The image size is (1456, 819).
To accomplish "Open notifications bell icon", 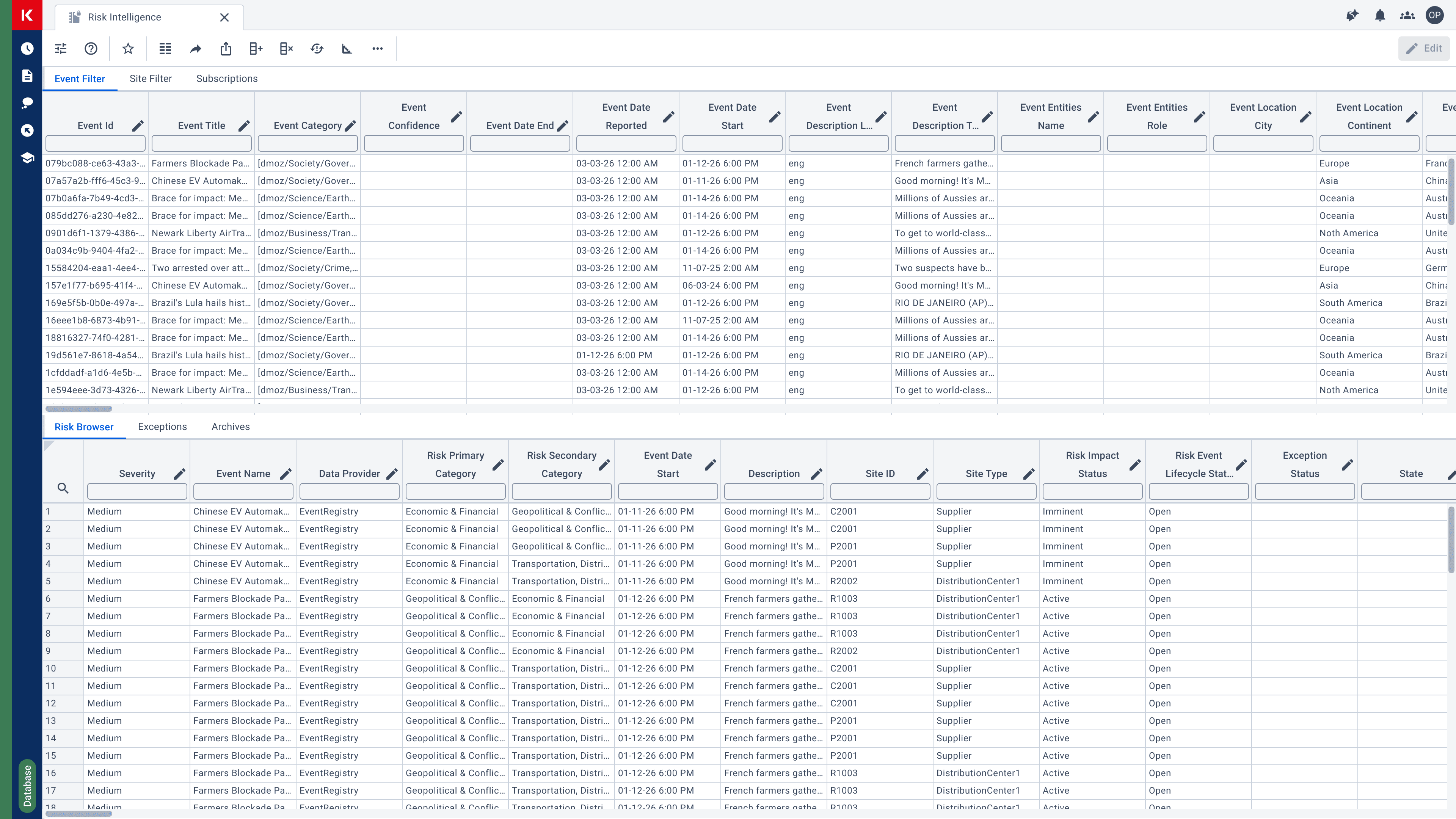I will click(x=1380, y=16).
